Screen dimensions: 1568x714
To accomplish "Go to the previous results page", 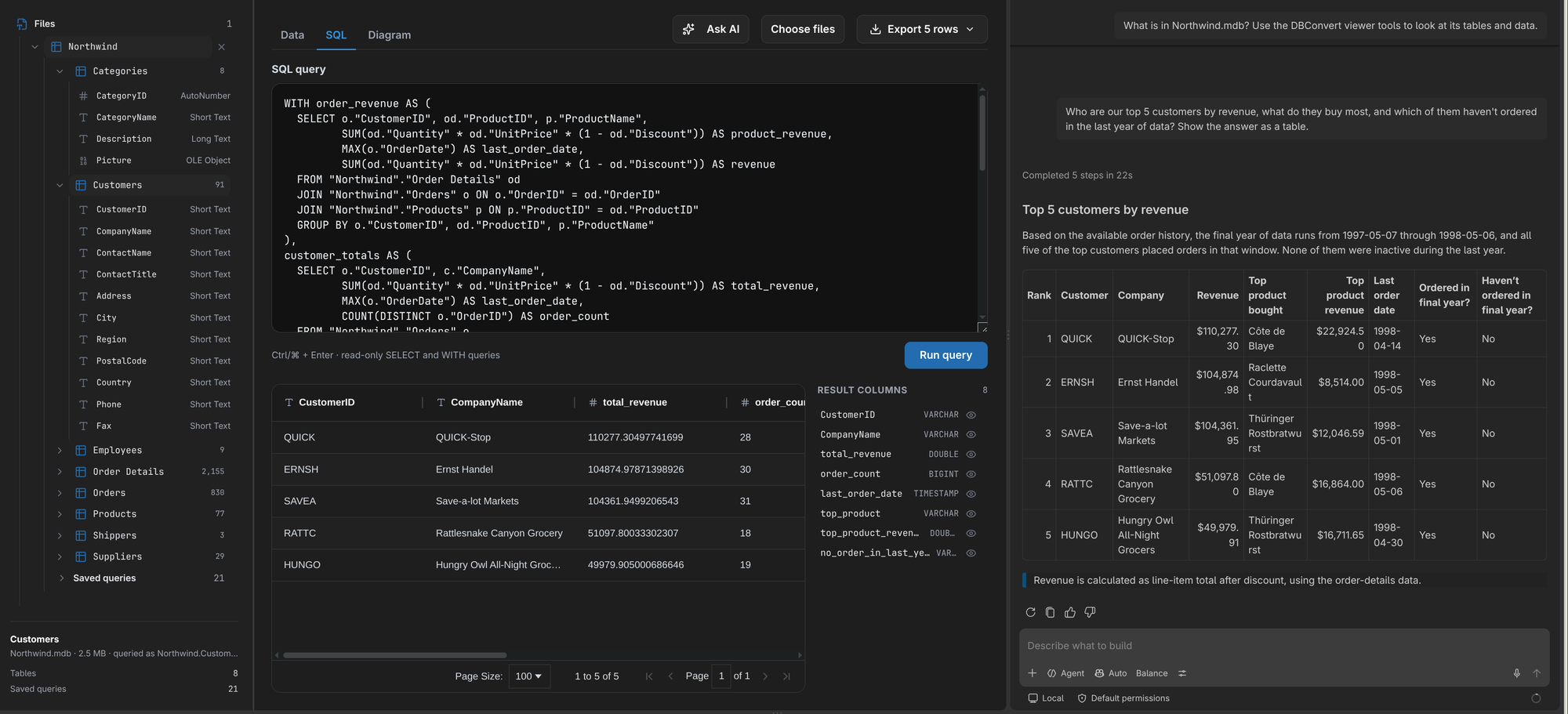I will [x=670, y=676].
